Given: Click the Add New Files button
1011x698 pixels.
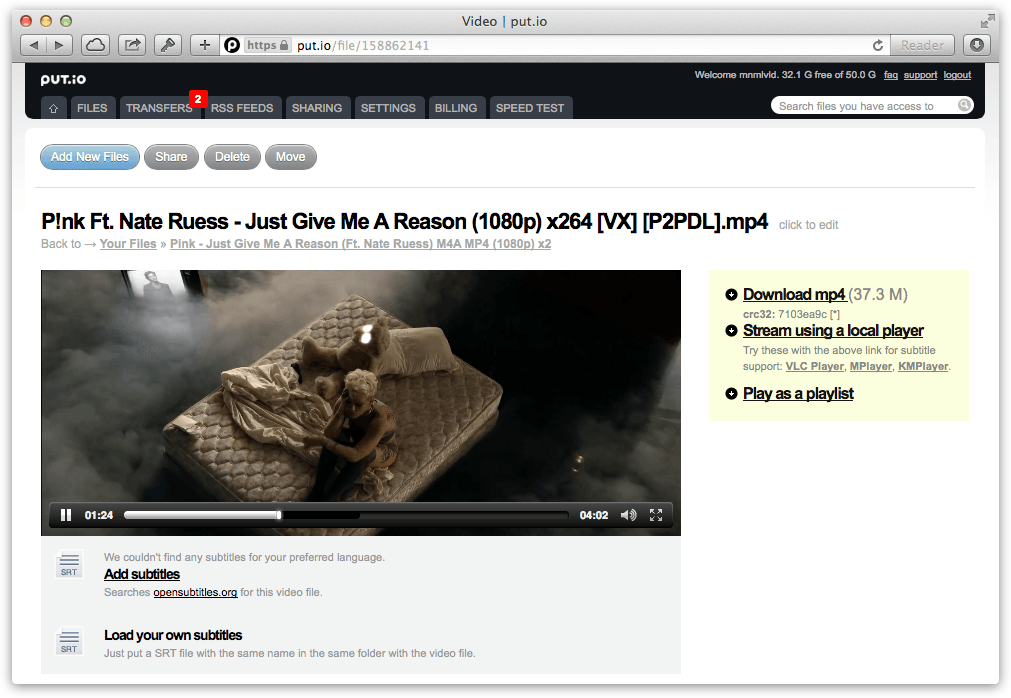Looking at the screenshot, I should (90, 157).
